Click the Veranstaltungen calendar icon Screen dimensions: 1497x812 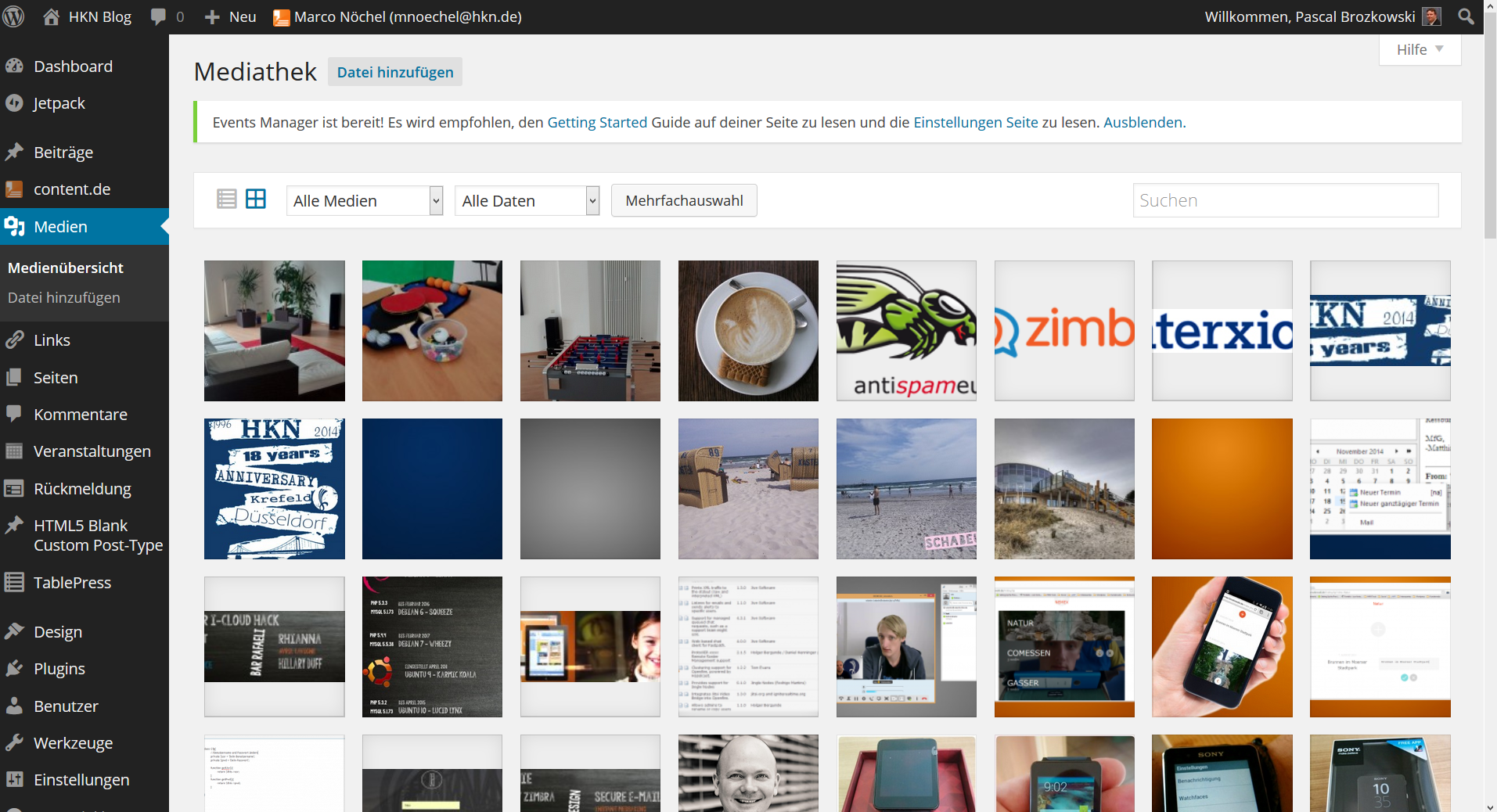[14, 451]
